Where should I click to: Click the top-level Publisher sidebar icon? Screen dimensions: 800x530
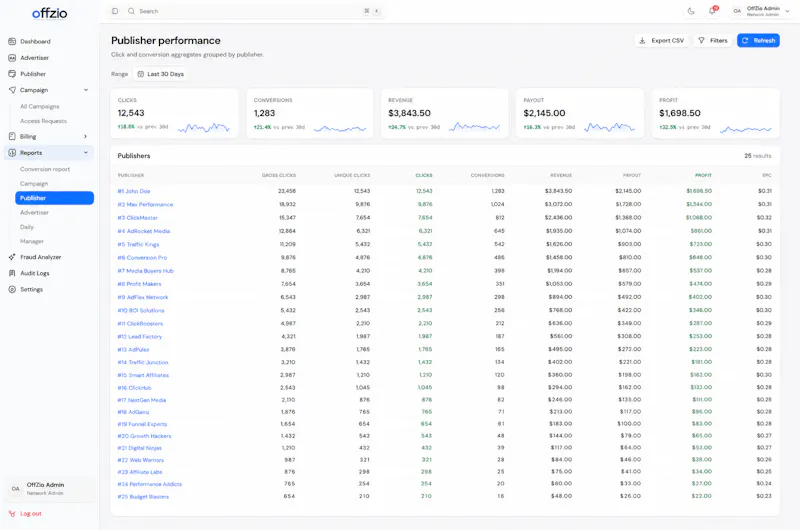click(x=12, y=74)
